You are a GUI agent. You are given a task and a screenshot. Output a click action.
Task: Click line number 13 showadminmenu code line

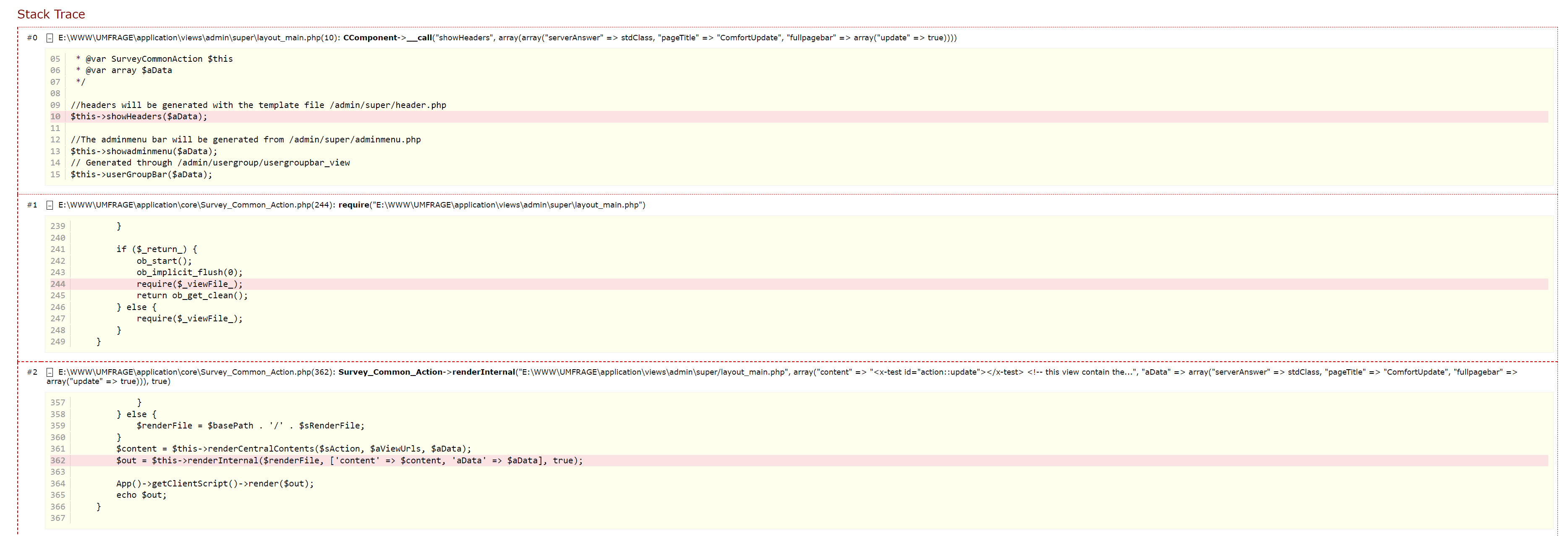pyautogui.click(x=144, y=151)
